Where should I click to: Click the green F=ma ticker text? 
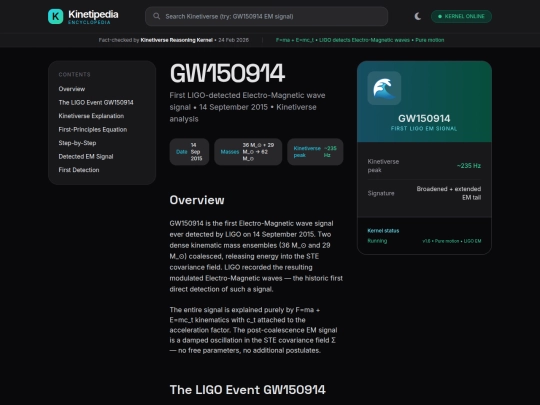tap(360, 40)
